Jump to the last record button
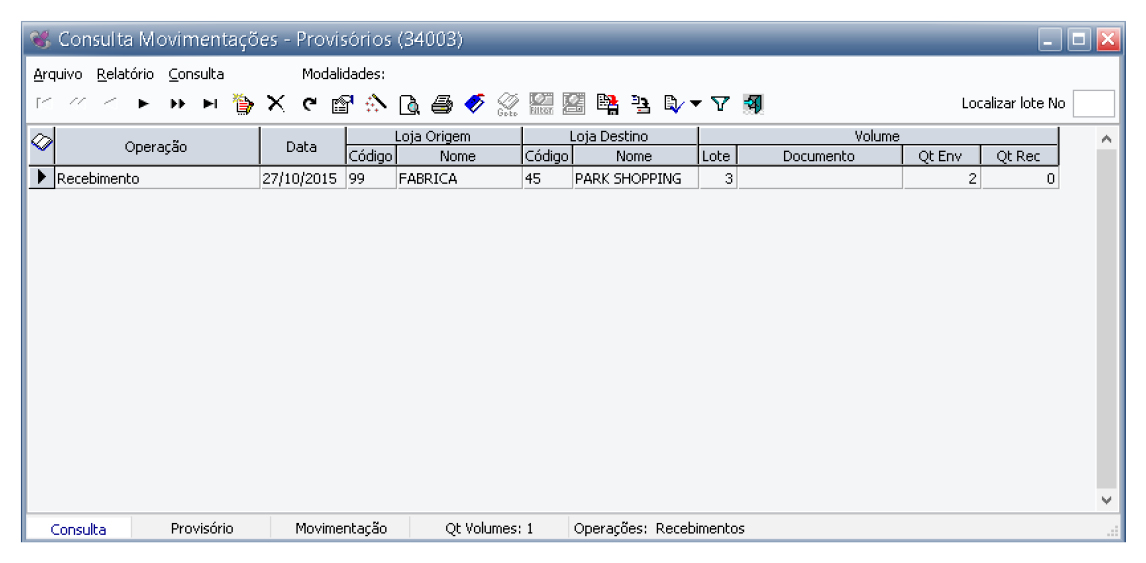 [210, 103]
